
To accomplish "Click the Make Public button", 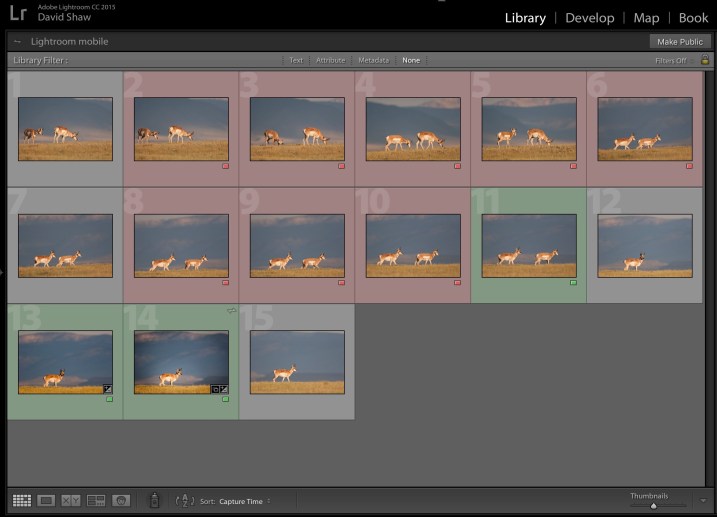I will click(678, 41).
